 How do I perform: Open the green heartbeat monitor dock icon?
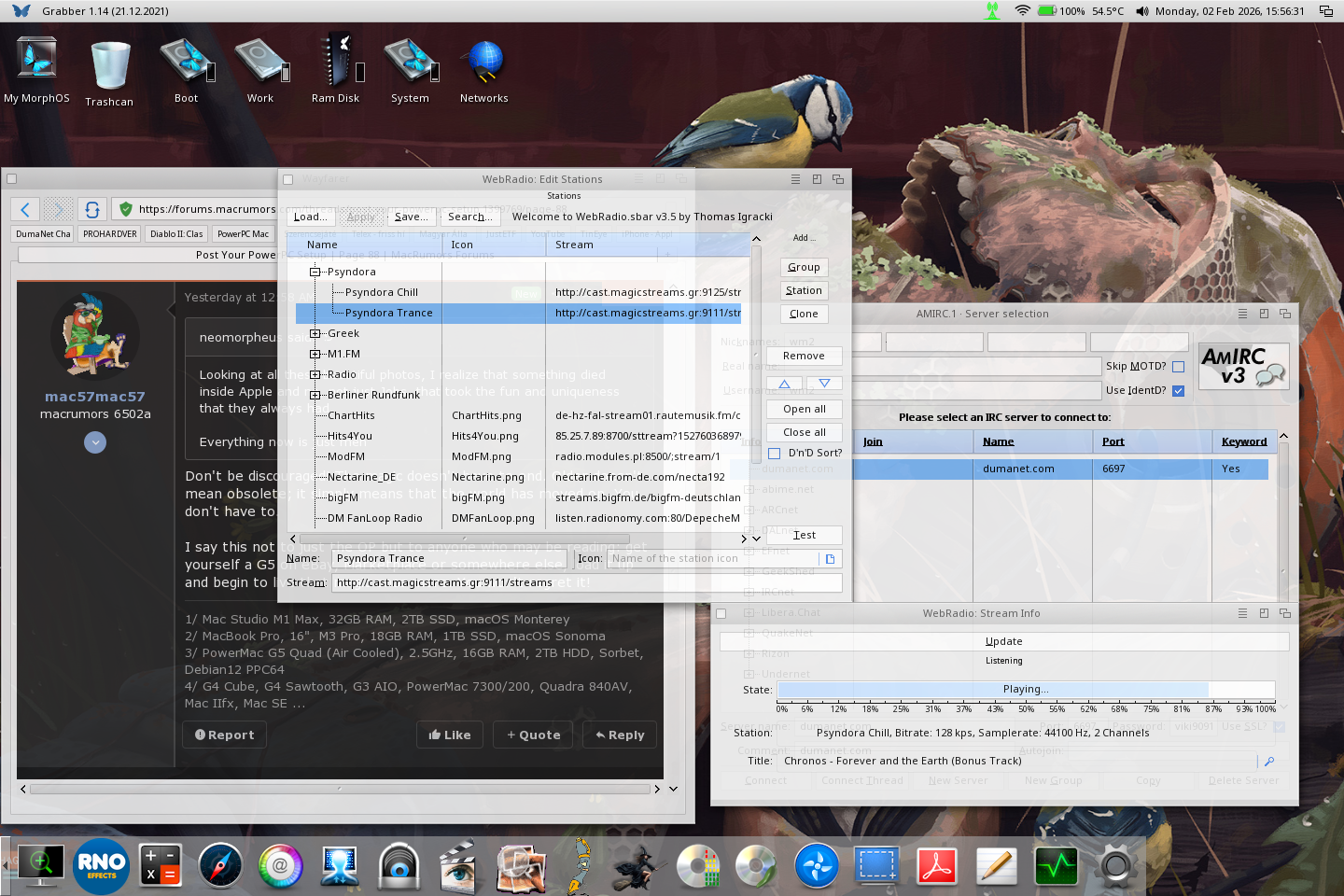(1056, 865)
